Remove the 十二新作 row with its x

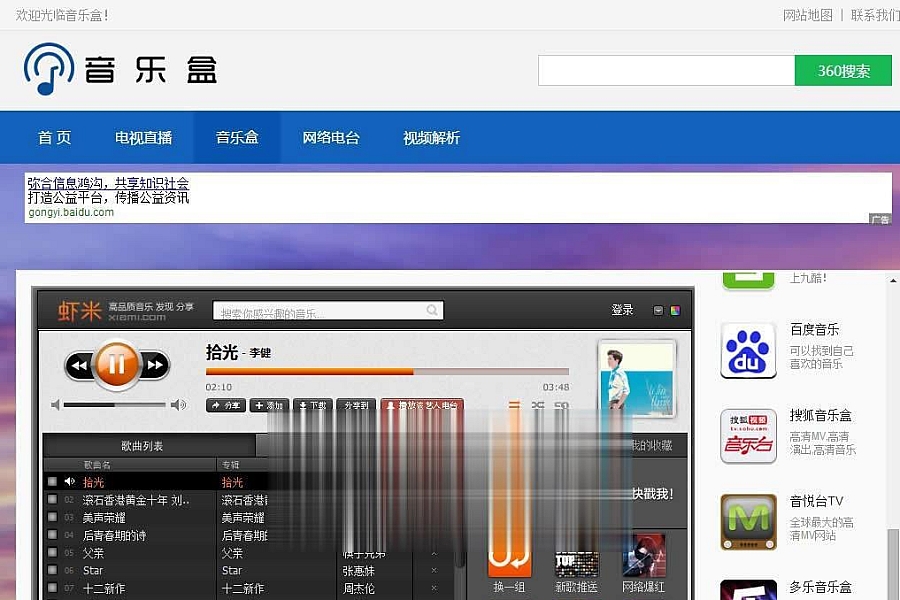point(434,588)
